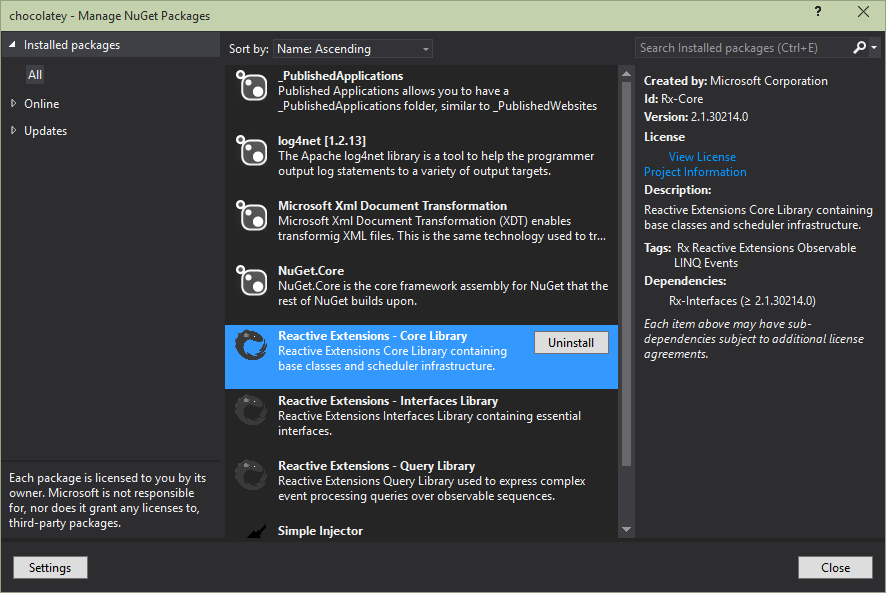886x593 pixels.
Task: Focus the Search Installed packages field
Action: click(x=743, y=48)
